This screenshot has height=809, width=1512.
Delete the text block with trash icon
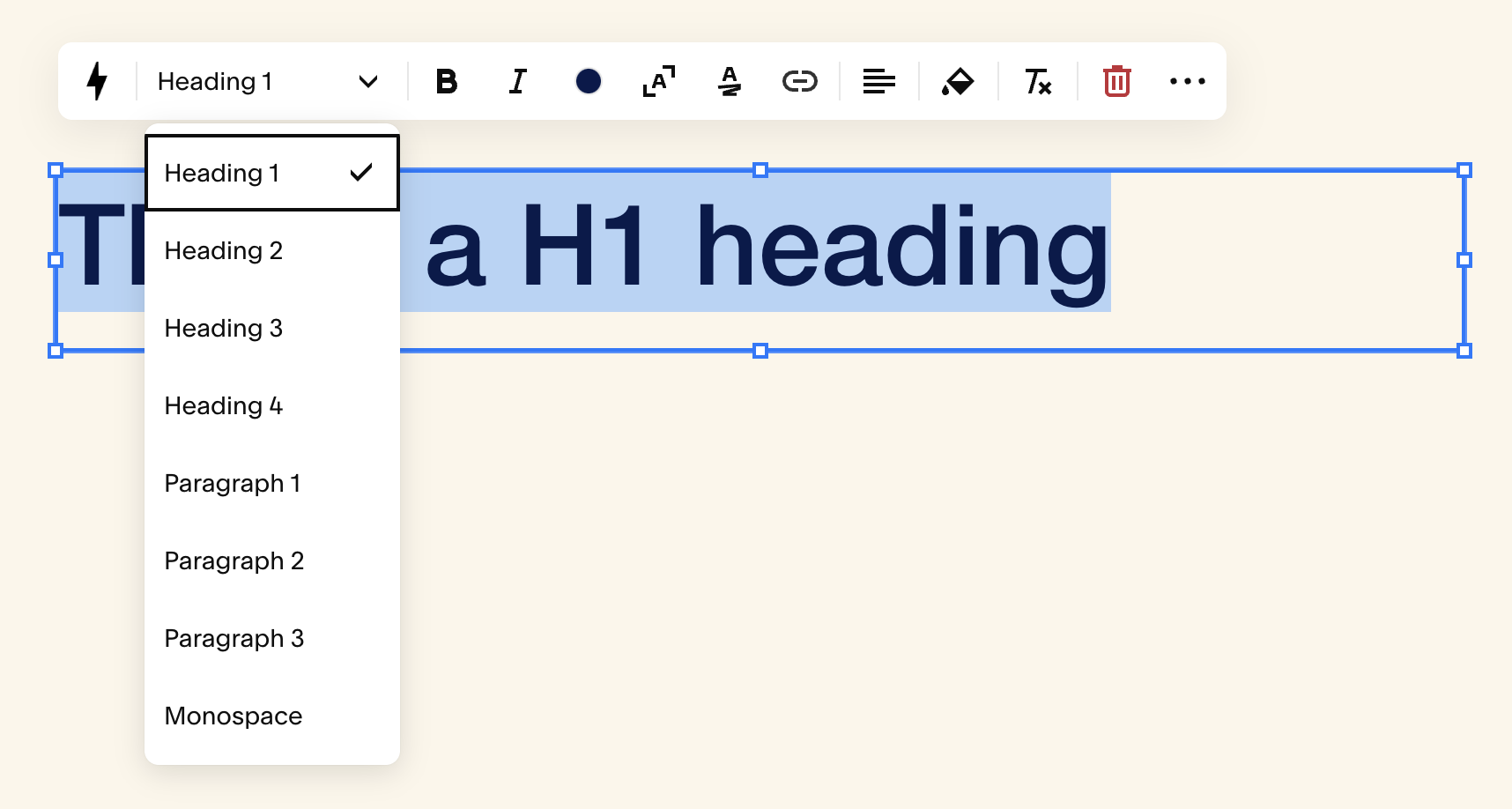(1117, 81)
